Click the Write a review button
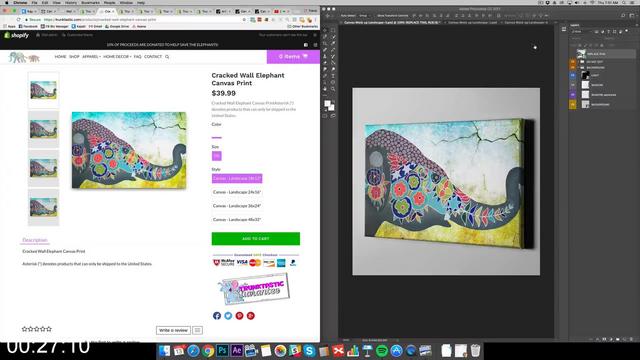Image resolution: width=640 pixels, height=360 pixels. (173, 330)
